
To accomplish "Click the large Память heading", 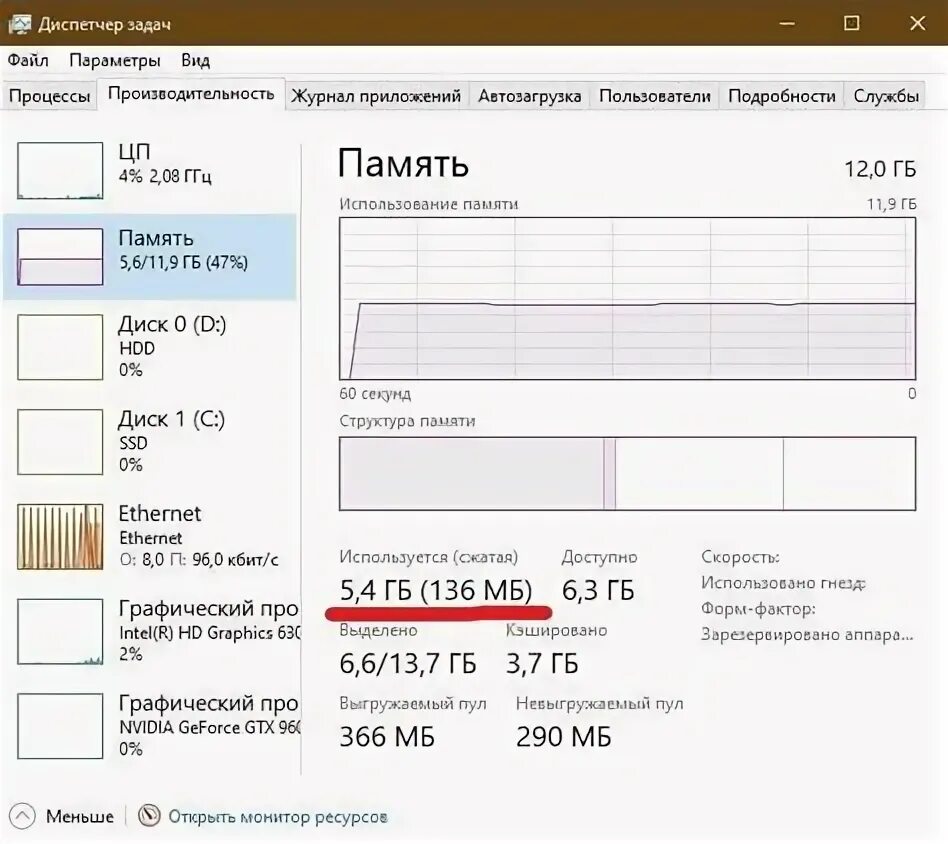I will (x=403, y=164).
